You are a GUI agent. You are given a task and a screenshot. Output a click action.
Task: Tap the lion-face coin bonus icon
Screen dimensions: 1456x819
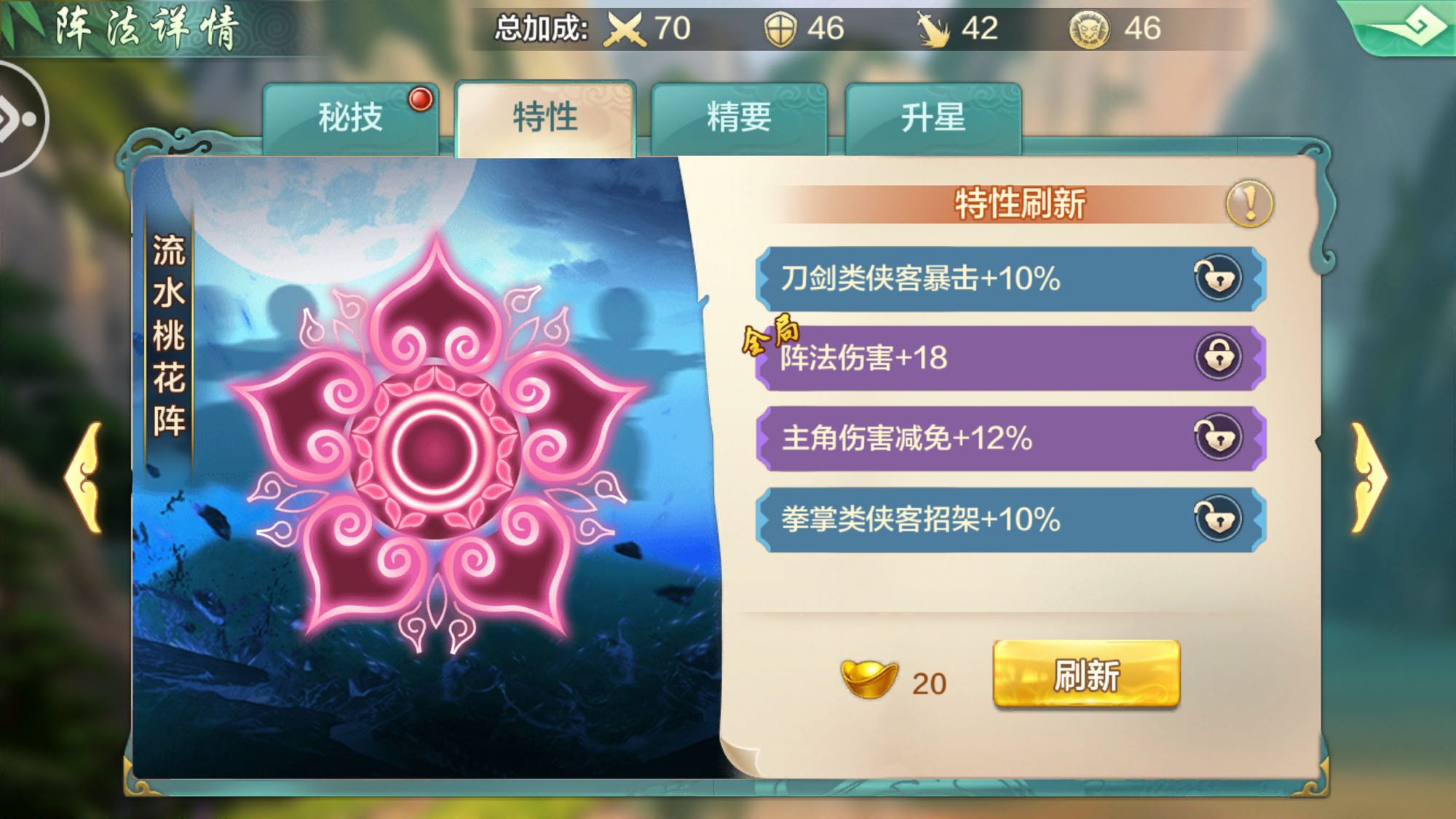(x=1089, y=30)
